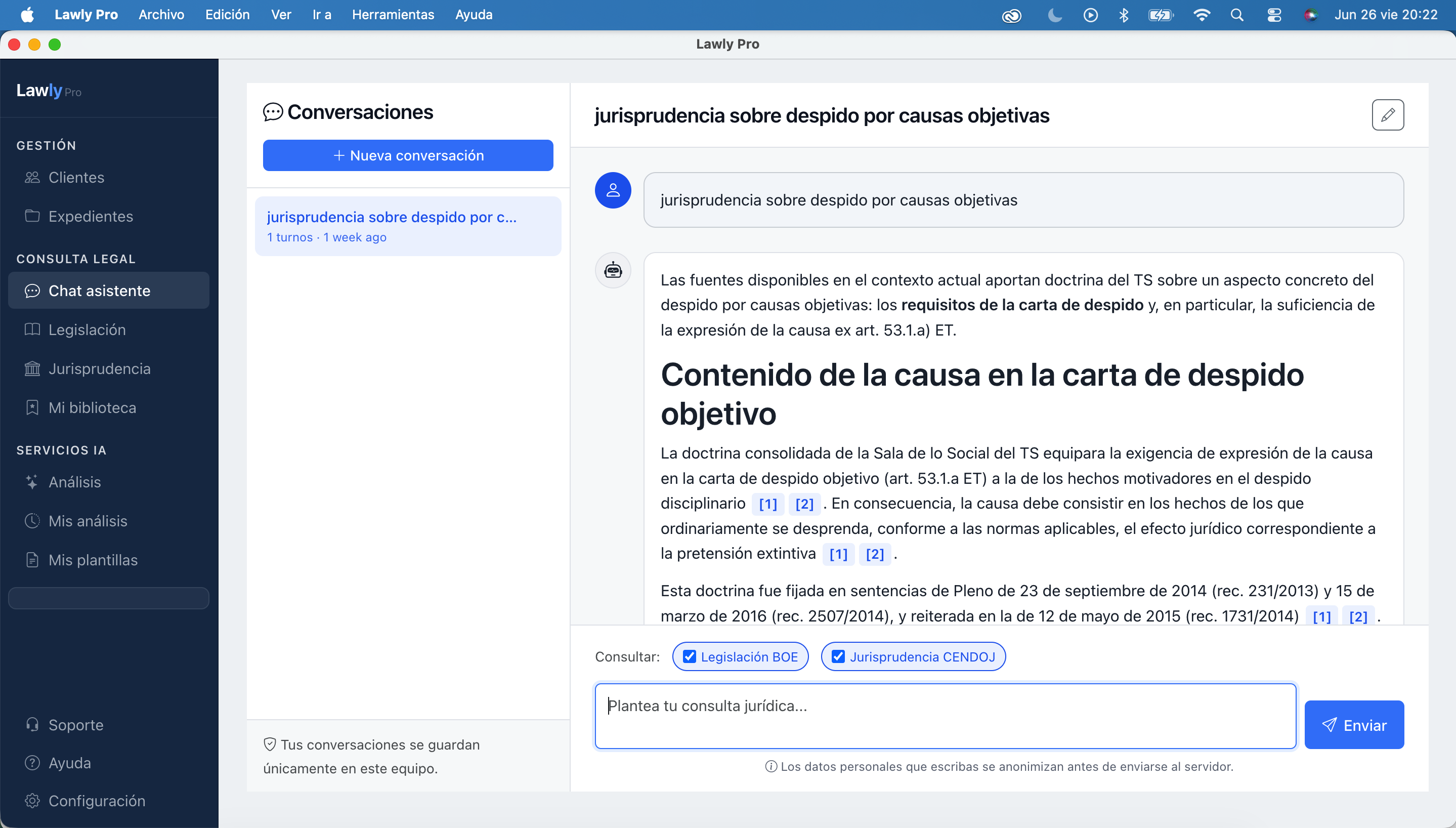The width and height of the screenshot is (1456, 828).
Task: Click the Bluetooth menu bar icon
Action: pyautogui.click(x=1124, y=15)
